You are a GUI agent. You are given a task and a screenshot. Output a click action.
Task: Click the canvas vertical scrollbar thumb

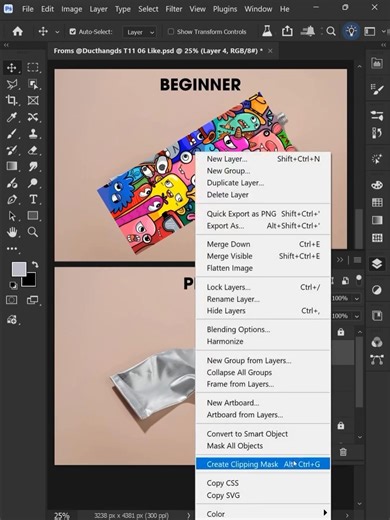[359, 228]
